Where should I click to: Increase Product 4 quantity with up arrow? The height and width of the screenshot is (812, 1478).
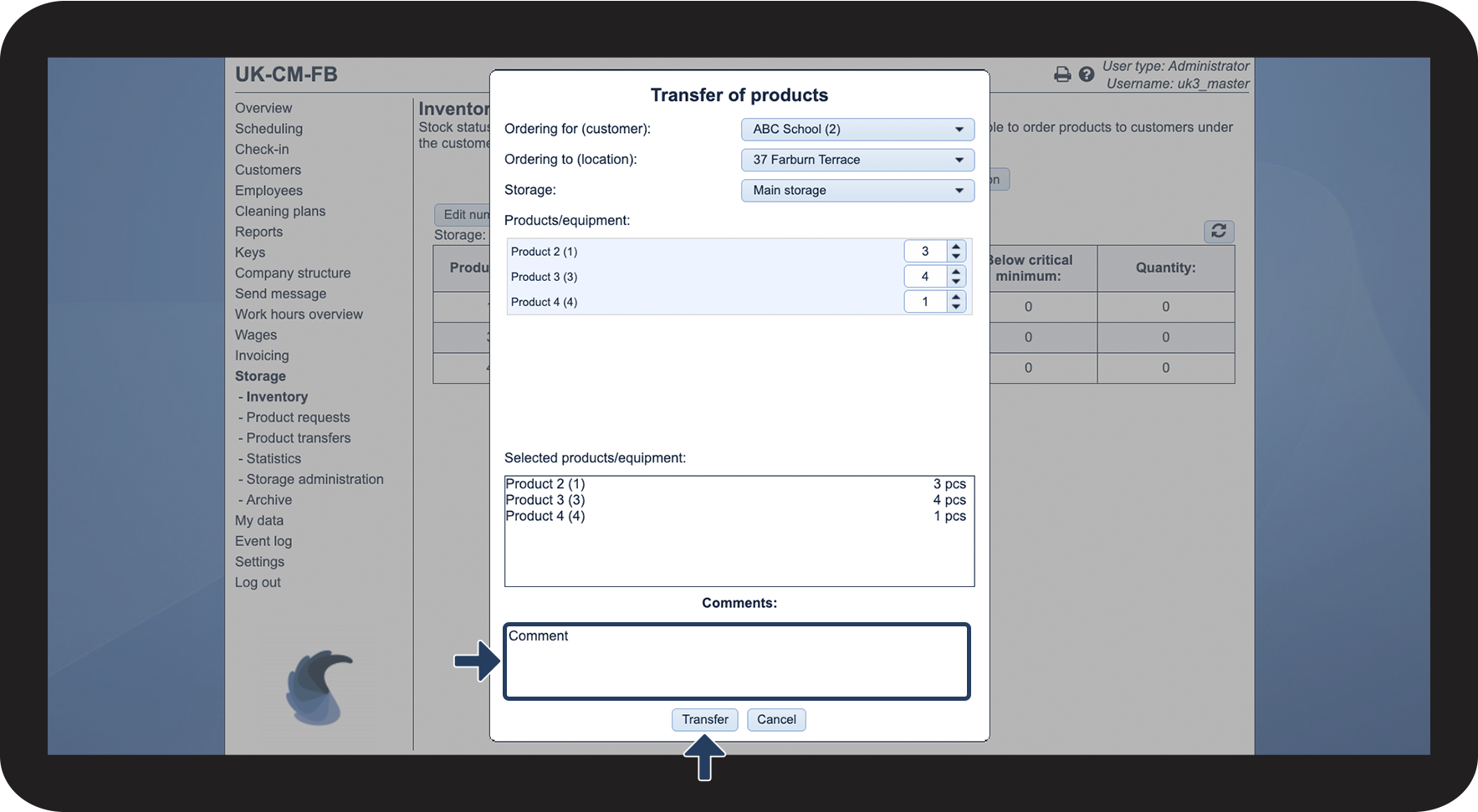(x=956, y=297)
